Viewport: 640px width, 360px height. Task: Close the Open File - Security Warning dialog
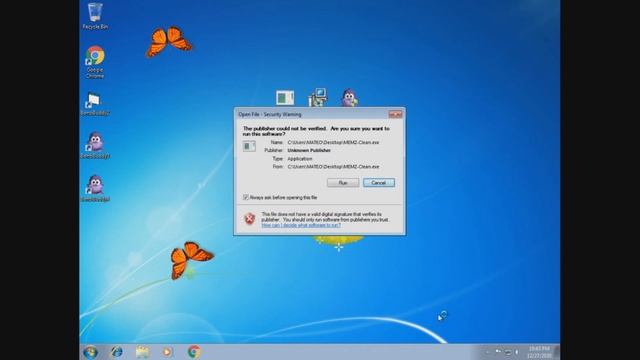click(x=395, y=115)
